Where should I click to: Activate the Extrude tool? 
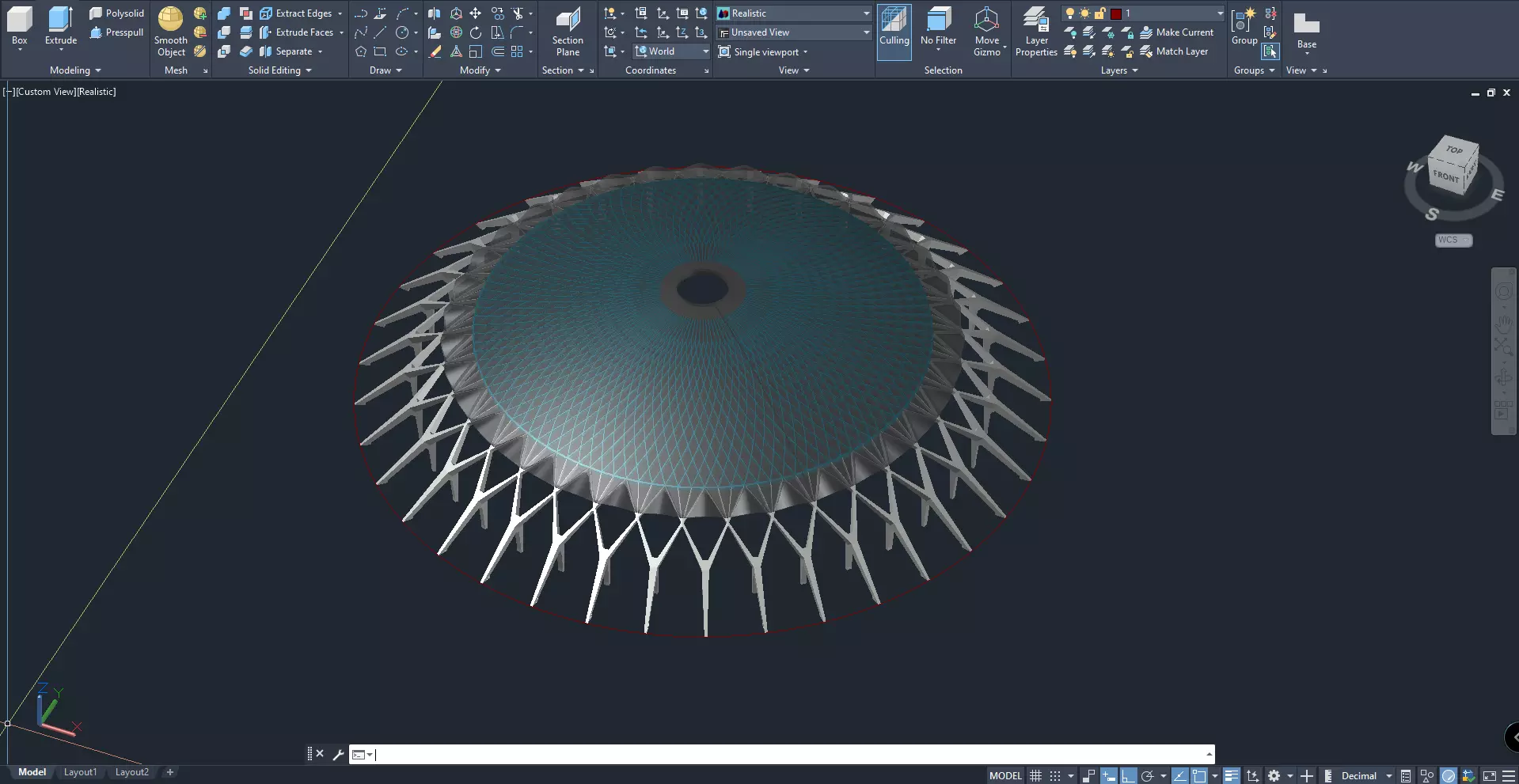pos(61,28)
